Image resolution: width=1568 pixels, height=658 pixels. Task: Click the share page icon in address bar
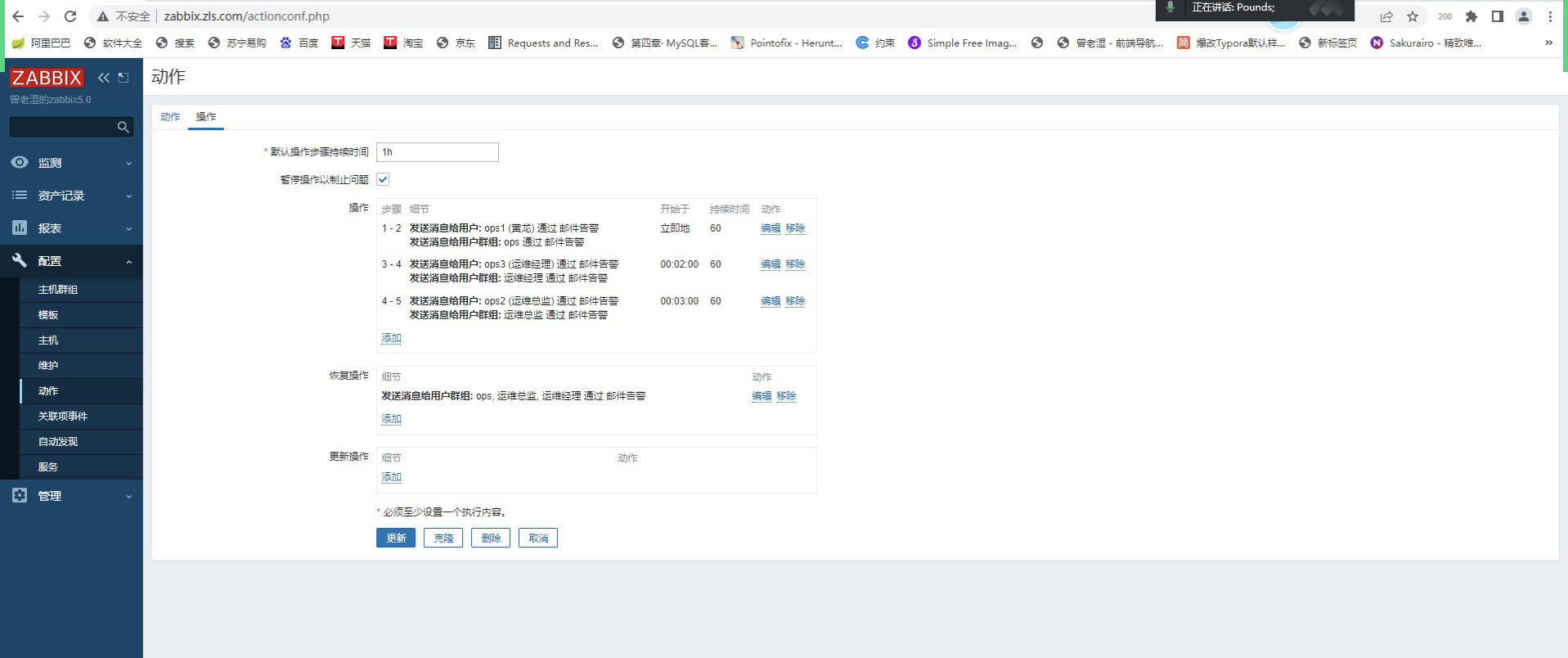(1386, 16)
